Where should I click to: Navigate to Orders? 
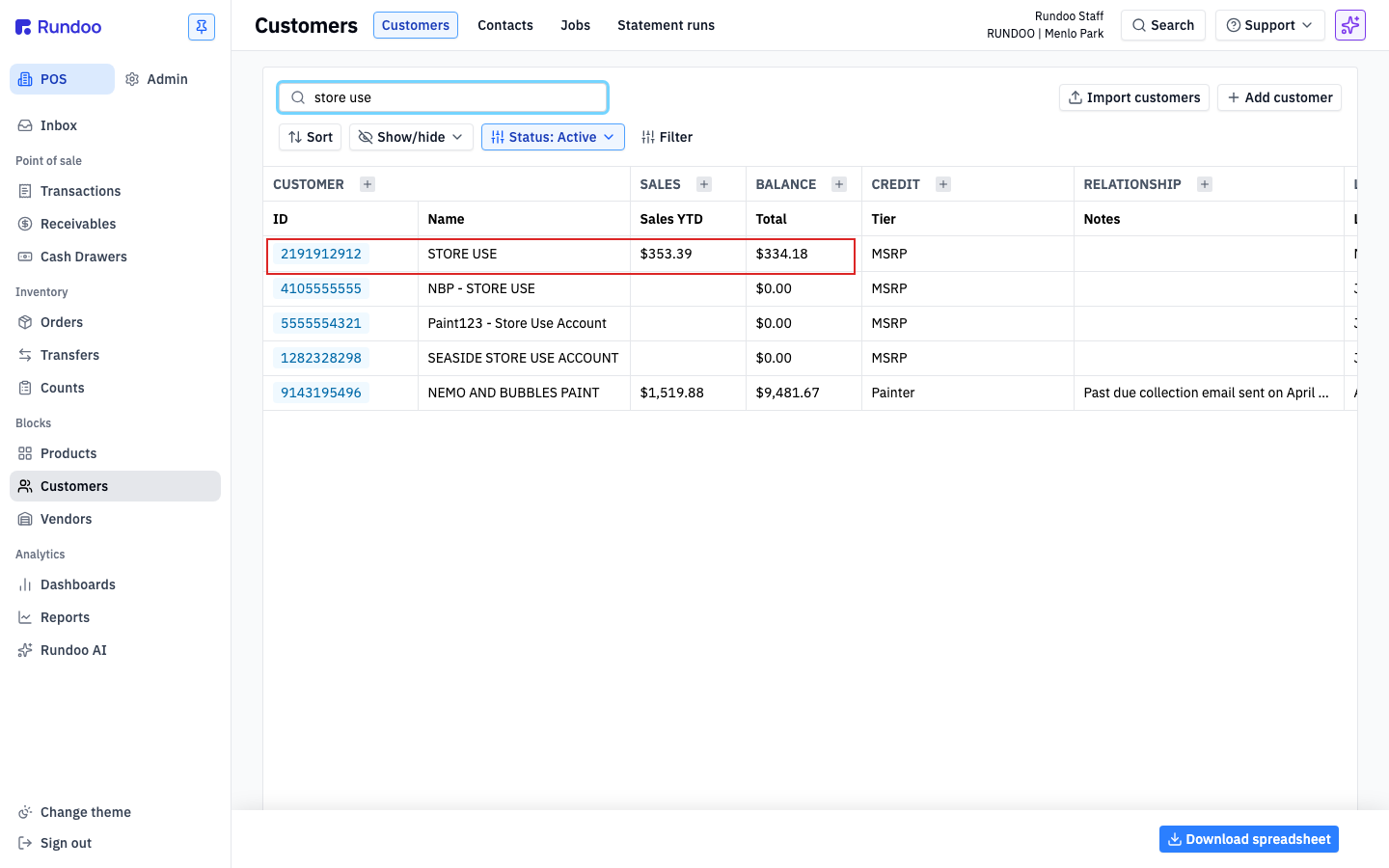click(x=115, y=322)
